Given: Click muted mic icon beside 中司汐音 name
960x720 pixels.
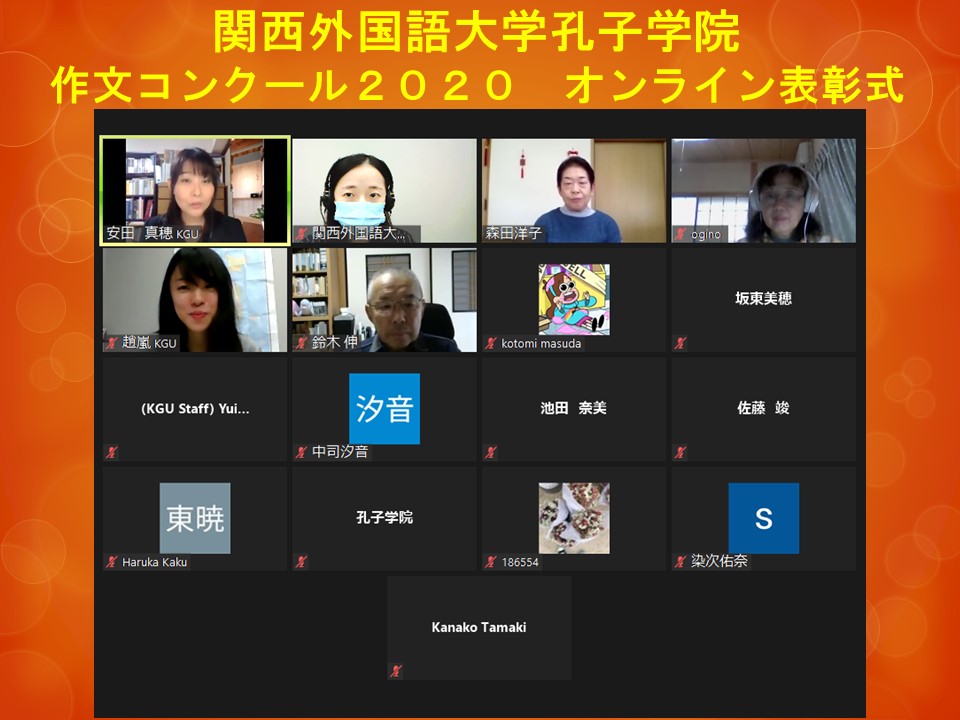Looking at the screenshot, I should (301, 452).
